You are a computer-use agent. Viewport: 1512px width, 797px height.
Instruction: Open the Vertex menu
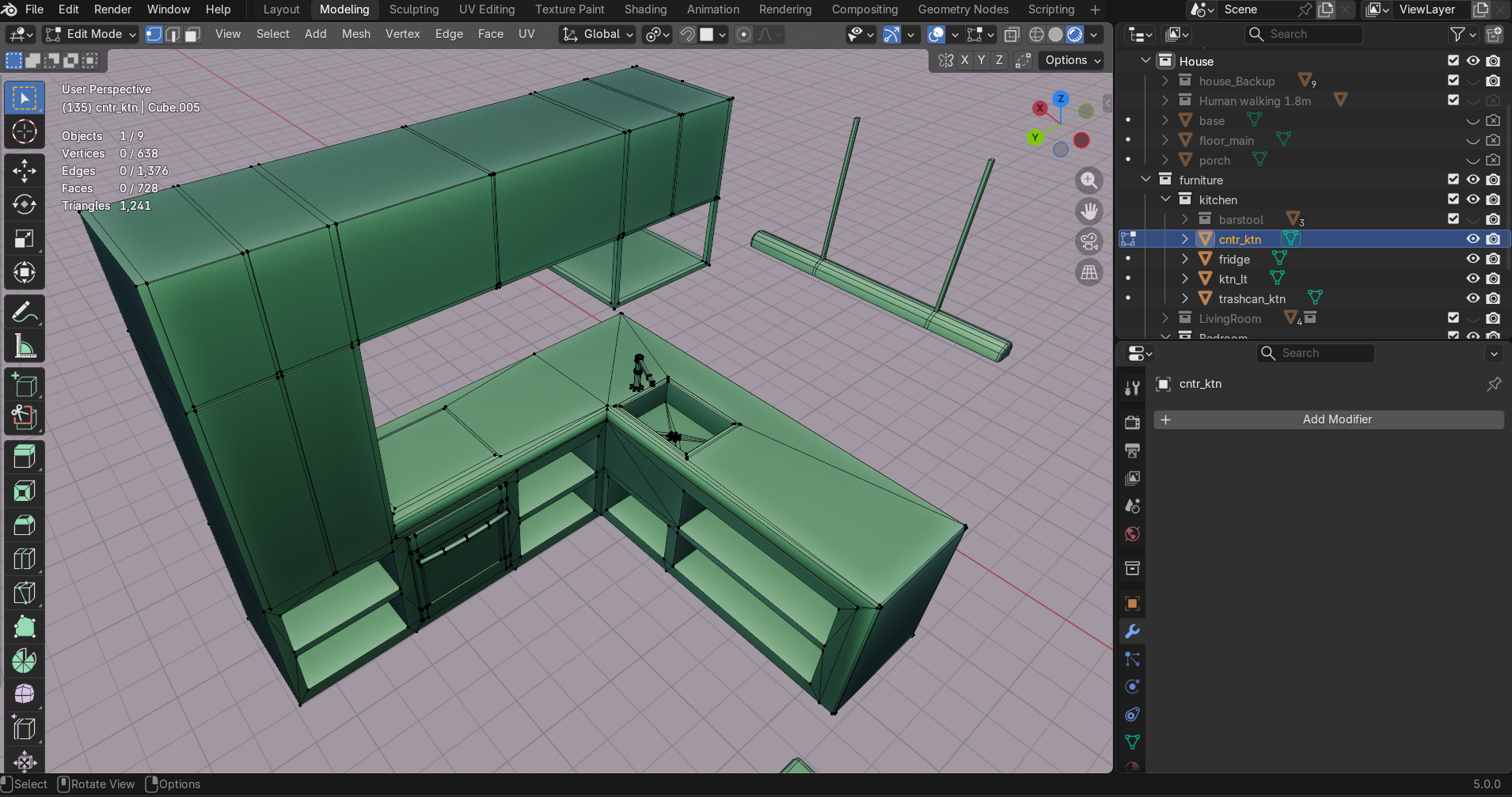tap(403, 34)
